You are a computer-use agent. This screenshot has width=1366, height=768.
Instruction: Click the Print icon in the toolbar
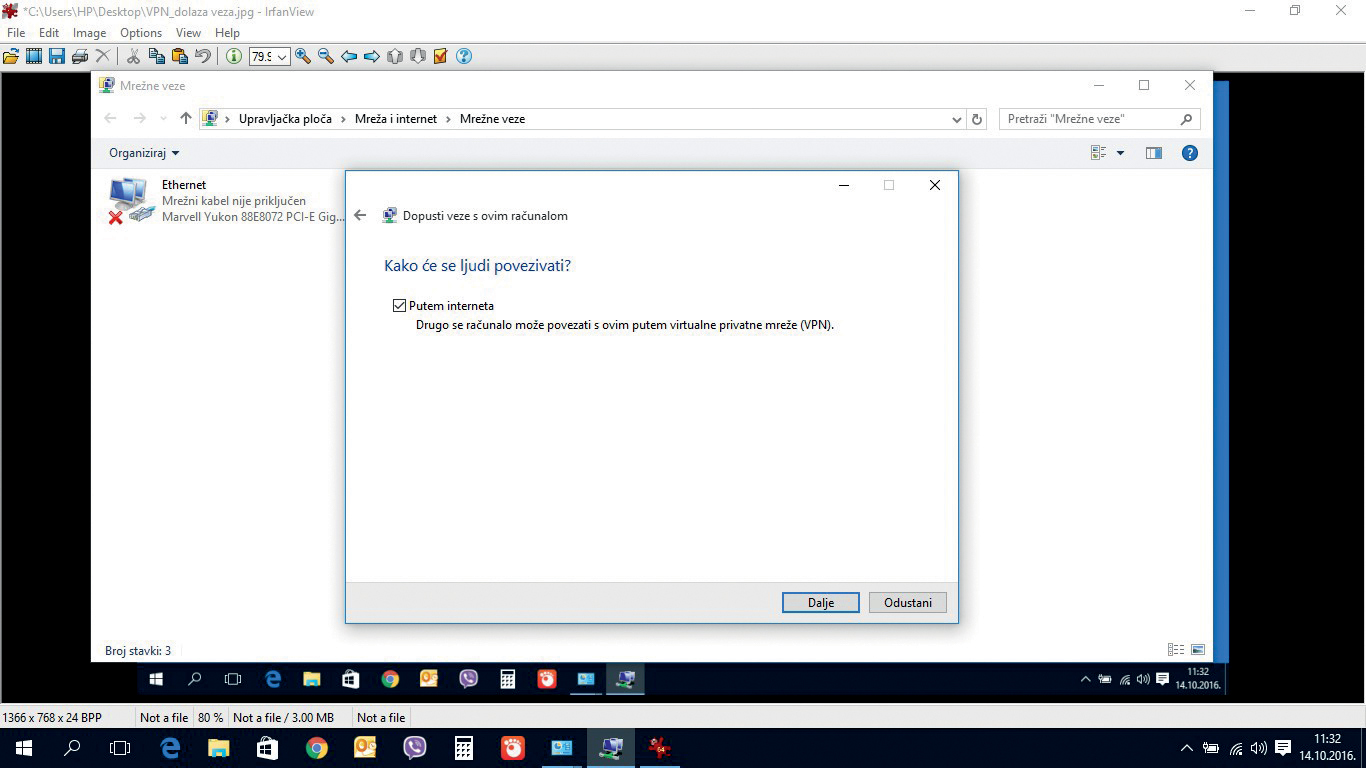click(x=80, y=56)
